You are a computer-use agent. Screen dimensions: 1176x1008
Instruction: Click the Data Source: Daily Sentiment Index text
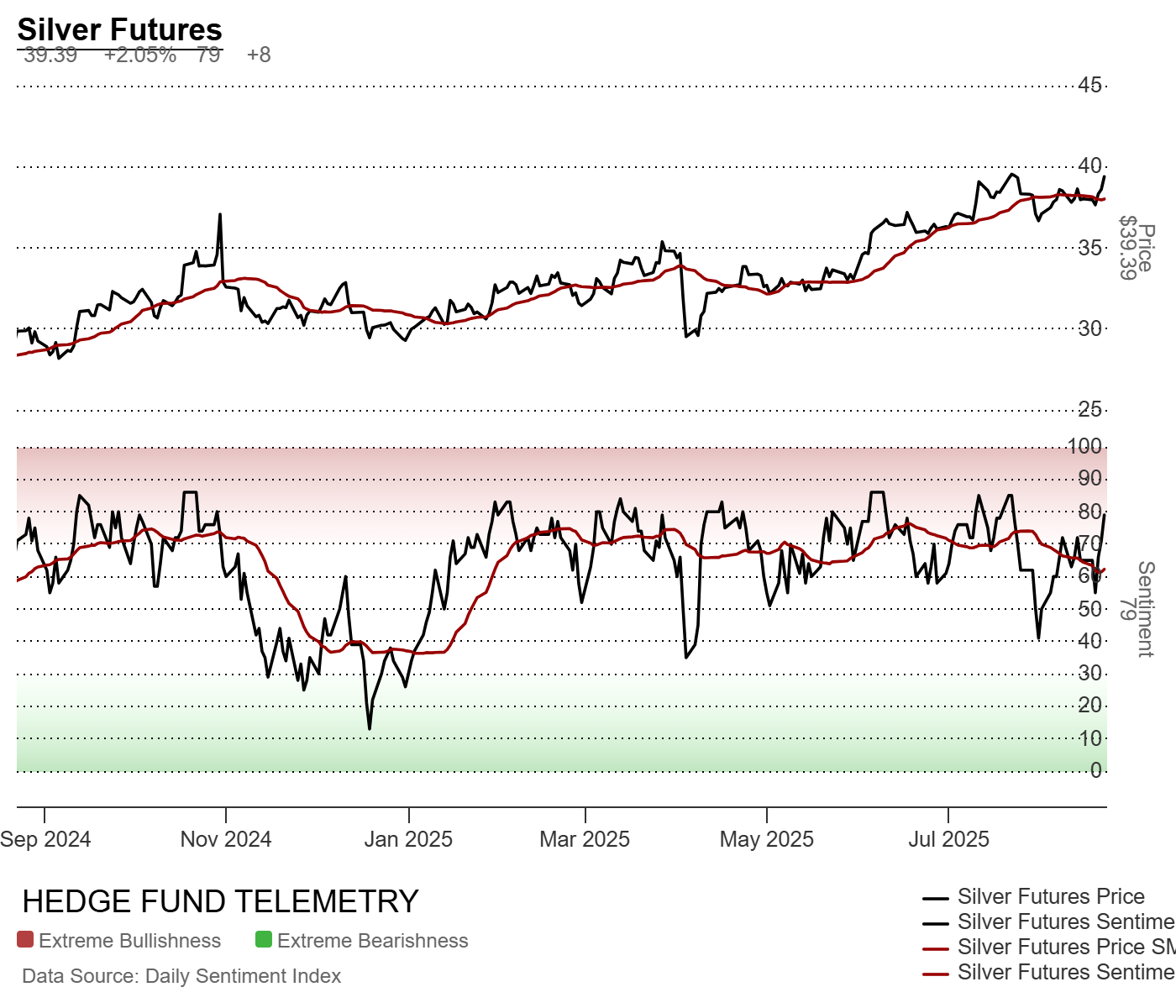[181, 976]
